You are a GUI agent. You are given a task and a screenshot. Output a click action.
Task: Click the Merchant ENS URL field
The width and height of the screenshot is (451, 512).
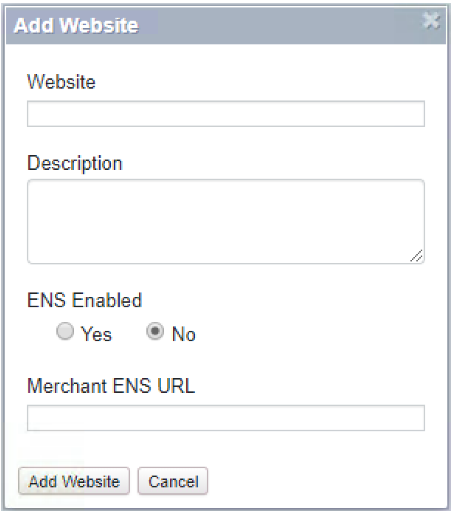tap(226, 418)
